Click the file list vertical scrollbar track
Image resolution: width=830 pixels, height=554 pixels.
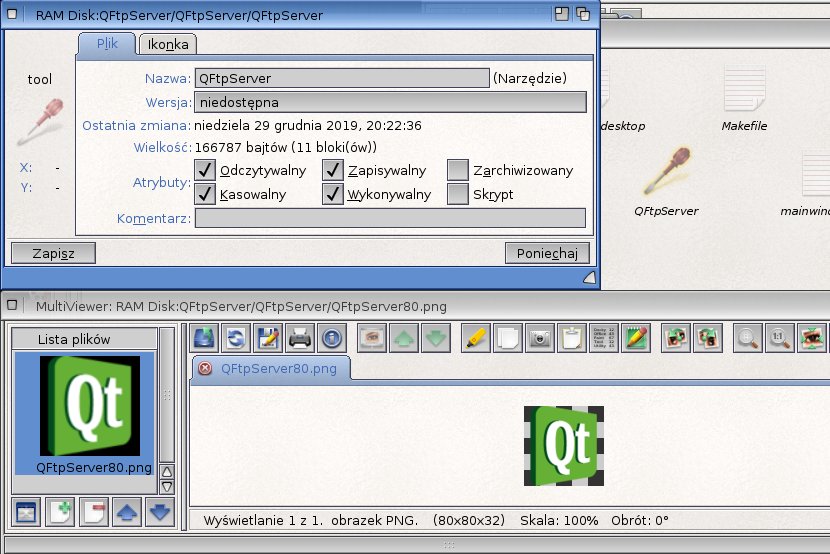[167, 395]
